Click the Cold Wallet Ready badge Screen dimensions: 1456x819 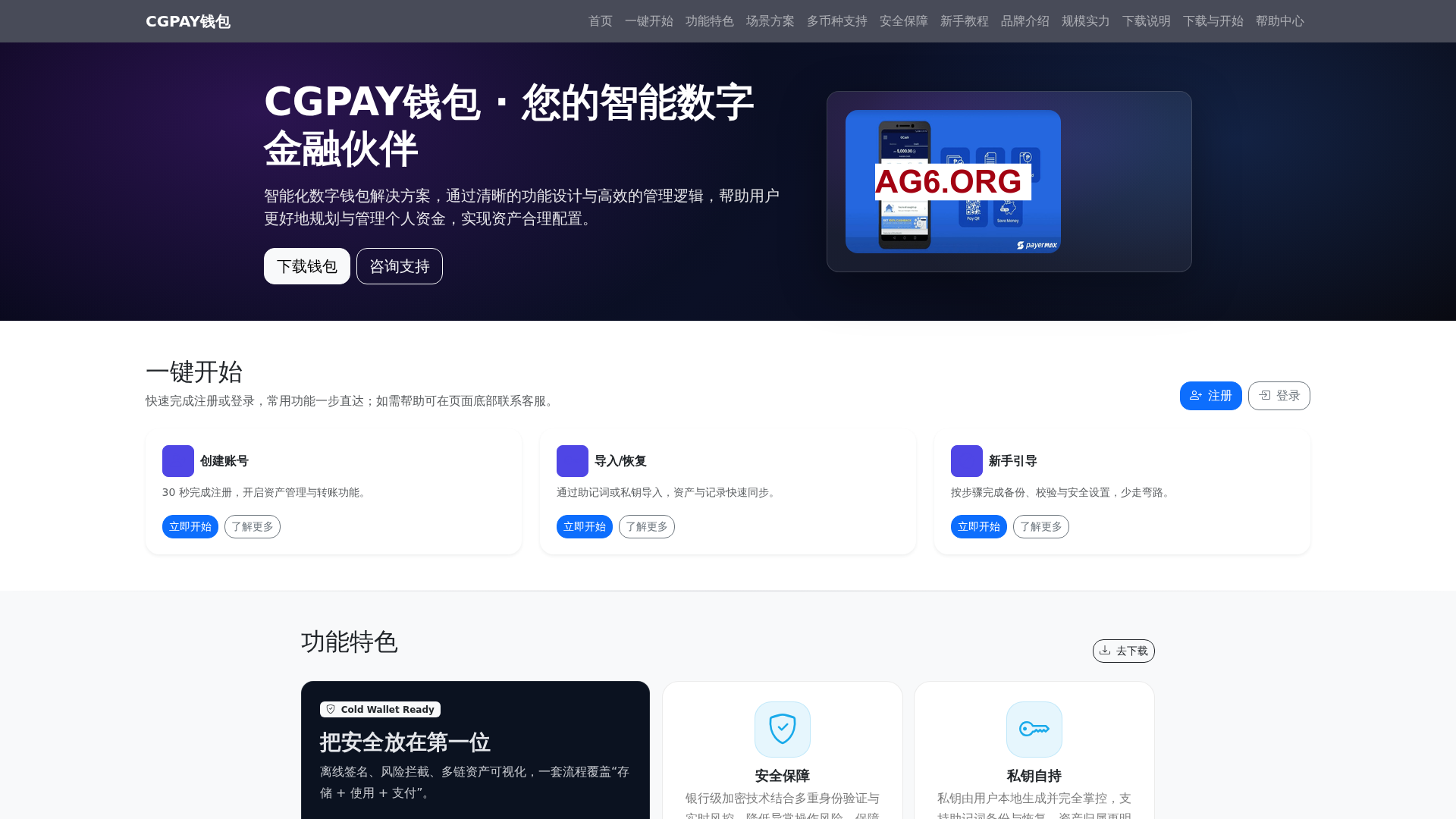(380, 709)
